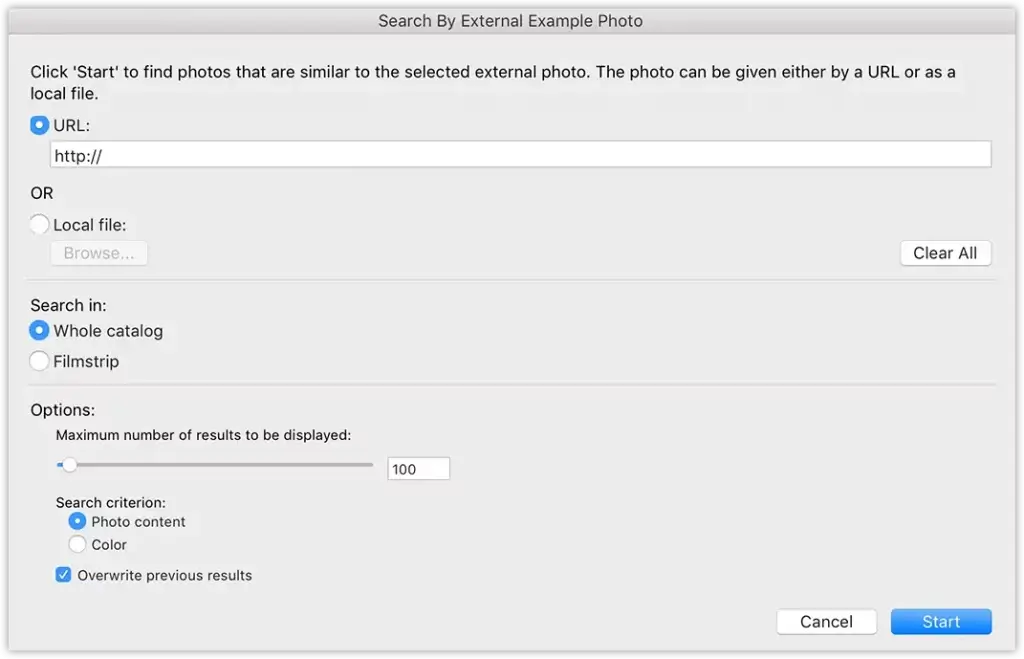Click the maximum results slider handle
The height and width of the screenshot is (659, 1024).
(x=69, y=465)
